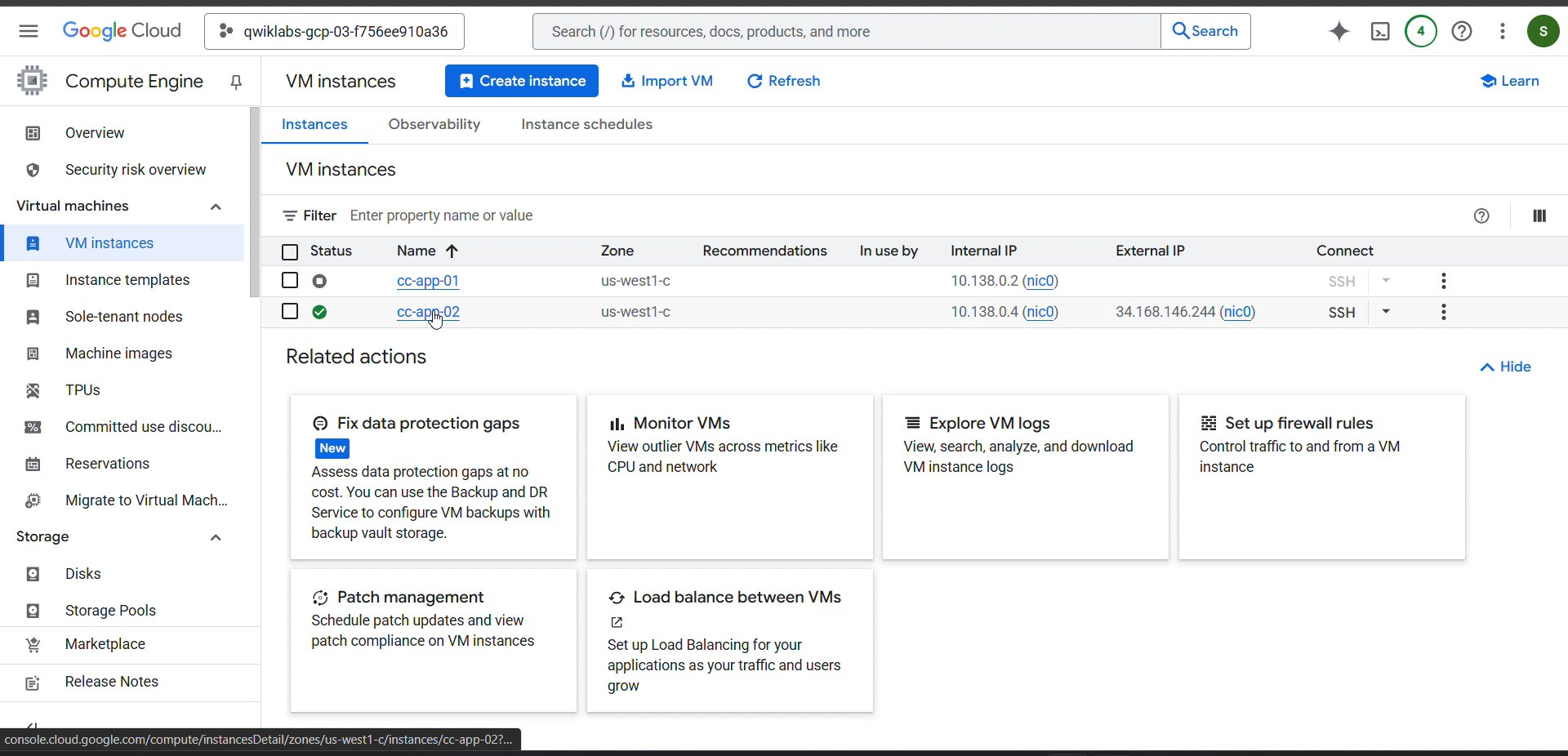The image size is (1568, 756).
Task: Open notifications badge showing 4
Action: click(1421, 31)
